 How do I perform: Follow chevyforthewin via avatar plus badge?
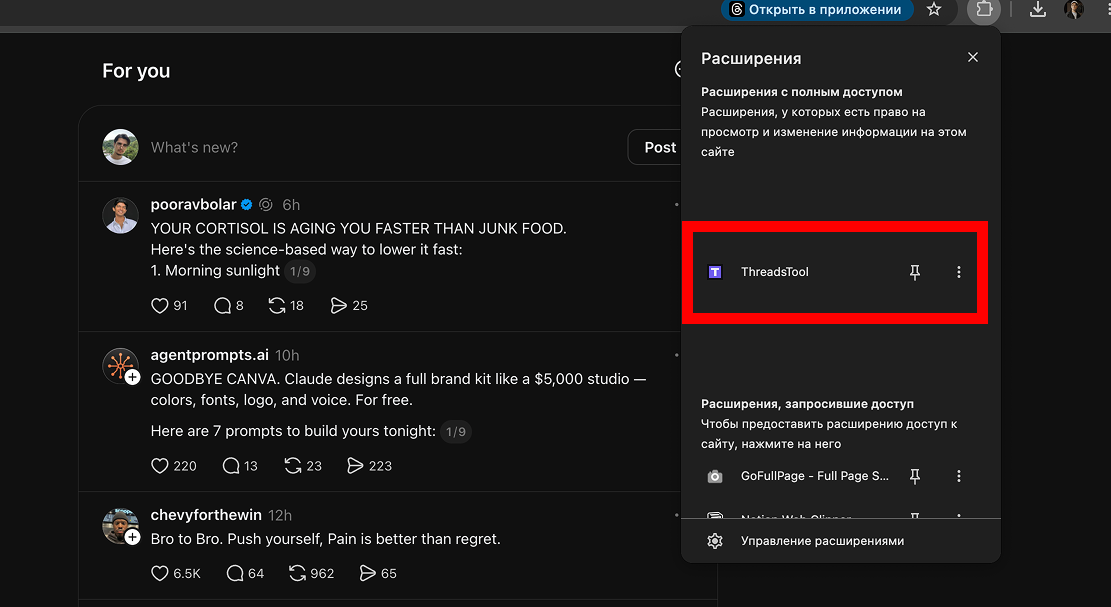point(132,538)
